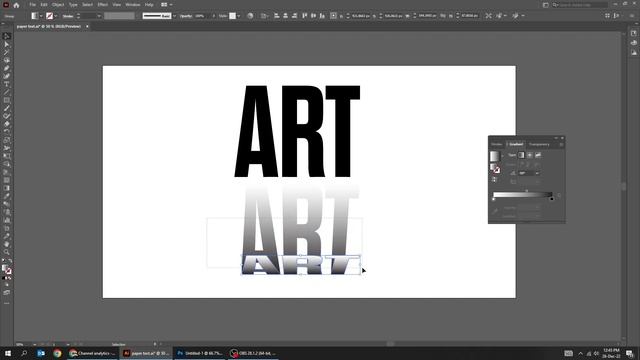
Task: Open the Effect menu
Action: (x=102, y=5)
